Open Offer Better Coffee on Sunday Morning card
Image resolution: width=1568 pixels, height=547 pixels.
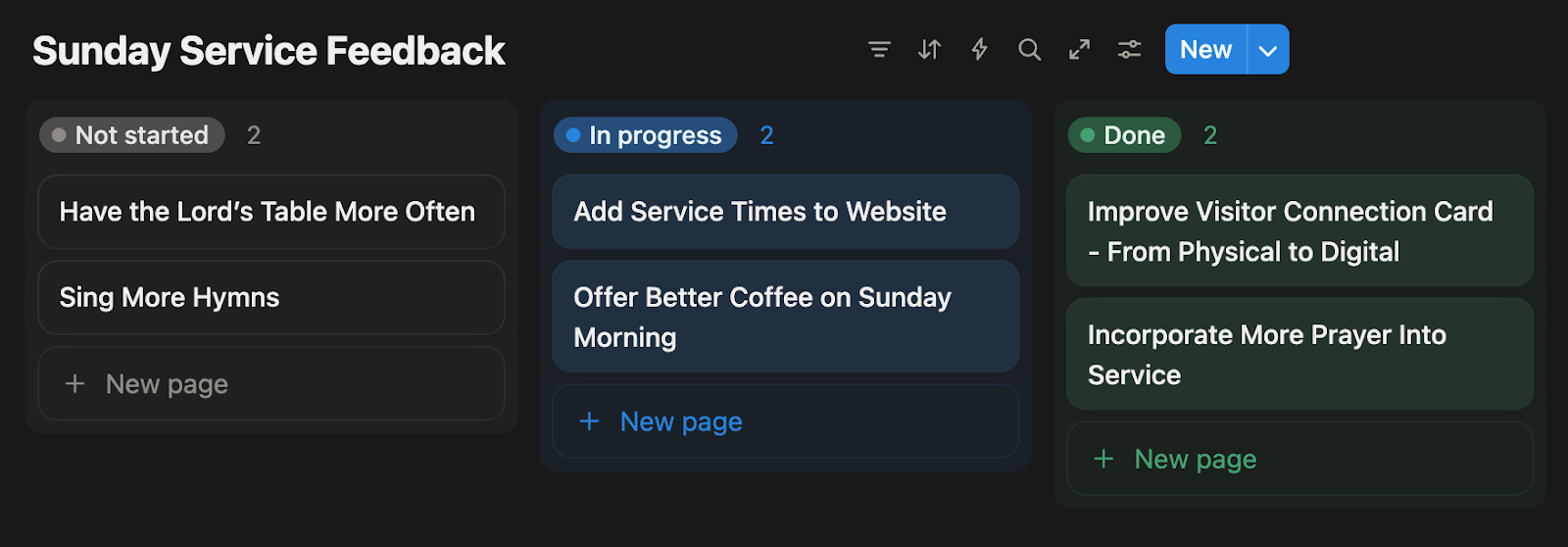tap(785, 317)
